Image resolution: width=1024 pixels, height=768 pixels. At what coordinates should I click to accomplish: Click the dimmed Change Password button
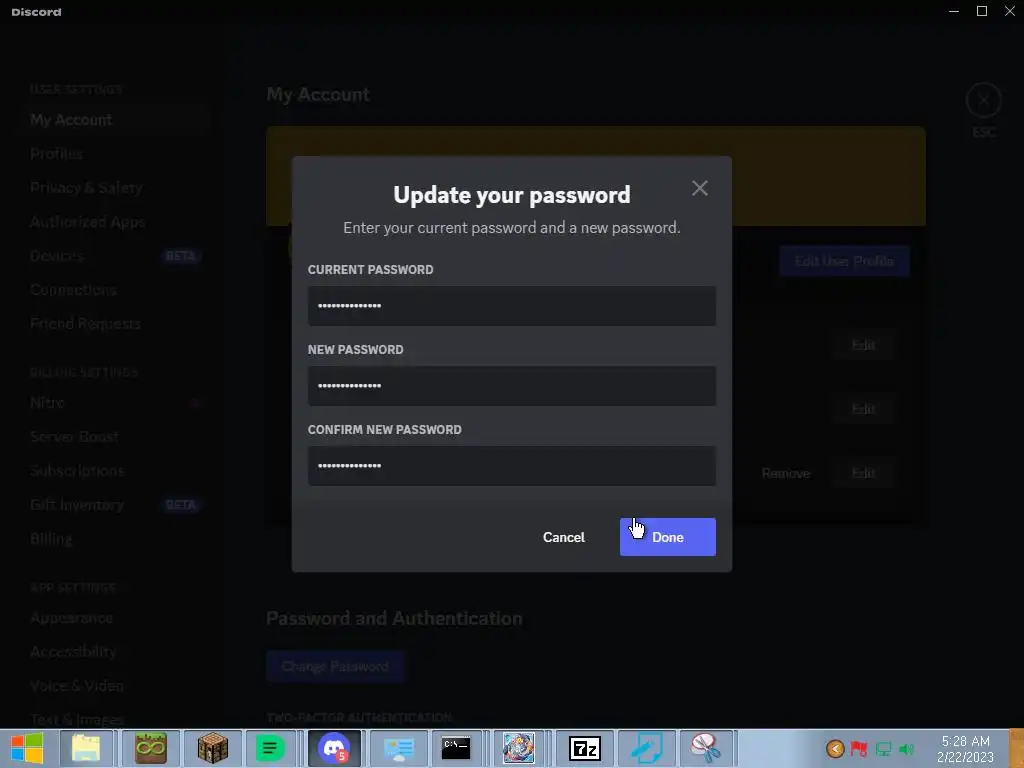tap(335, 666)
